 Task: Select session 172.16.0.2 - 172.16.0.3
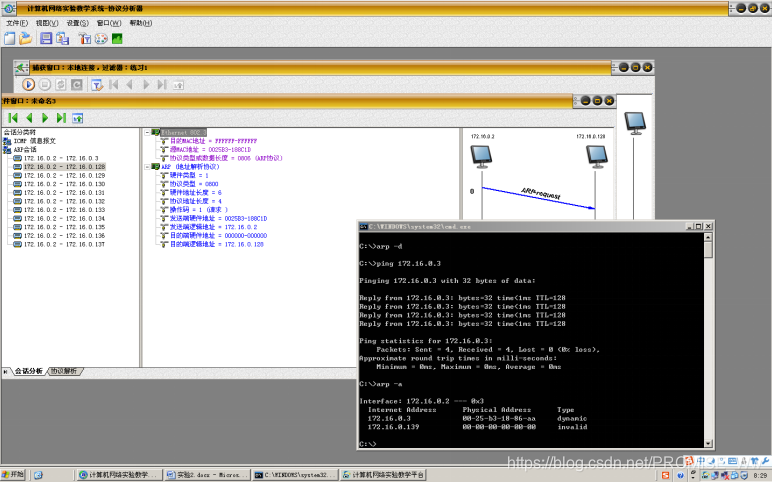(x=61, y=159)
